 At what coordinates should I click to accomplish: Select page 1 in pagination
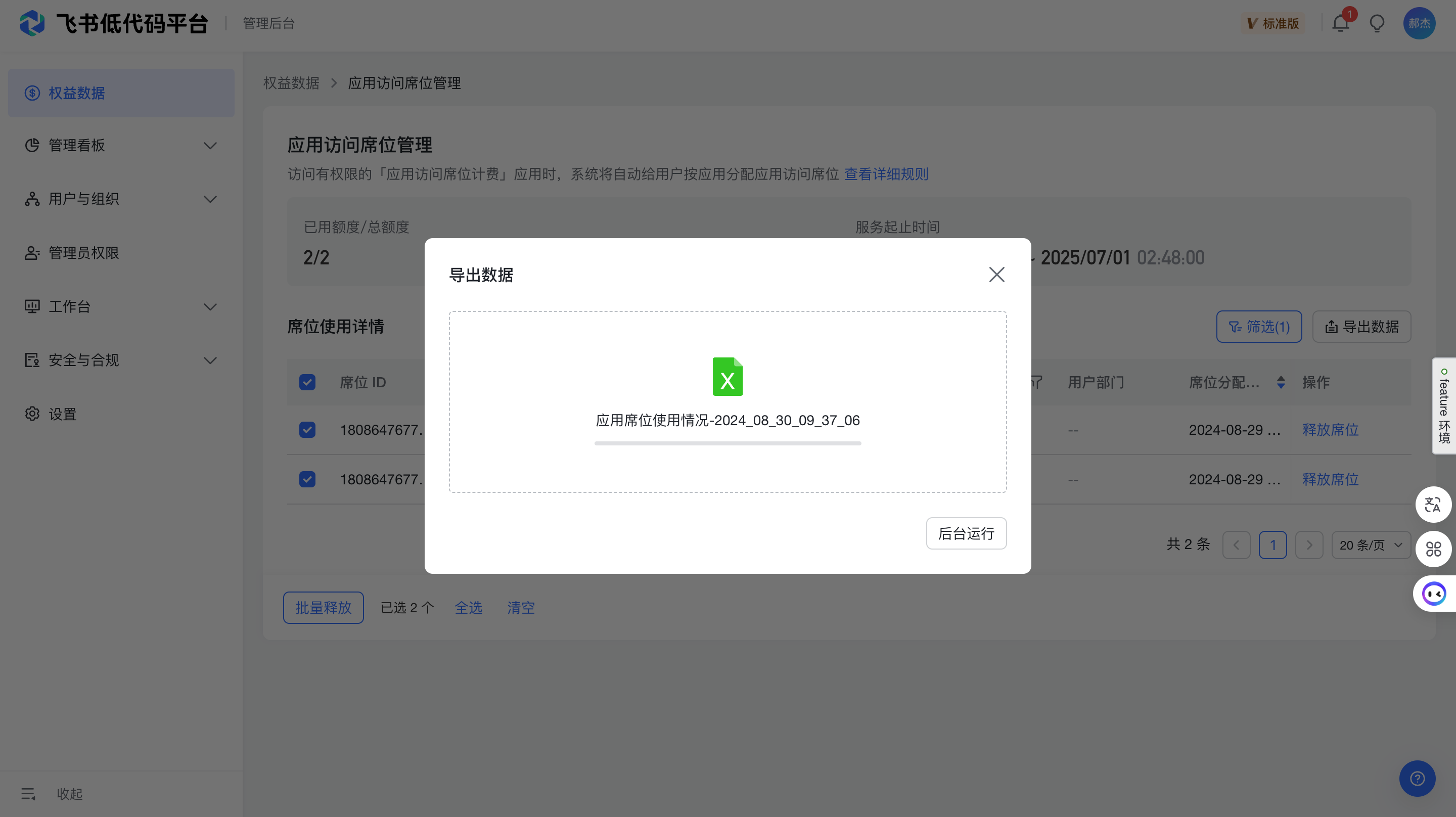click(x=1273, y=545)
